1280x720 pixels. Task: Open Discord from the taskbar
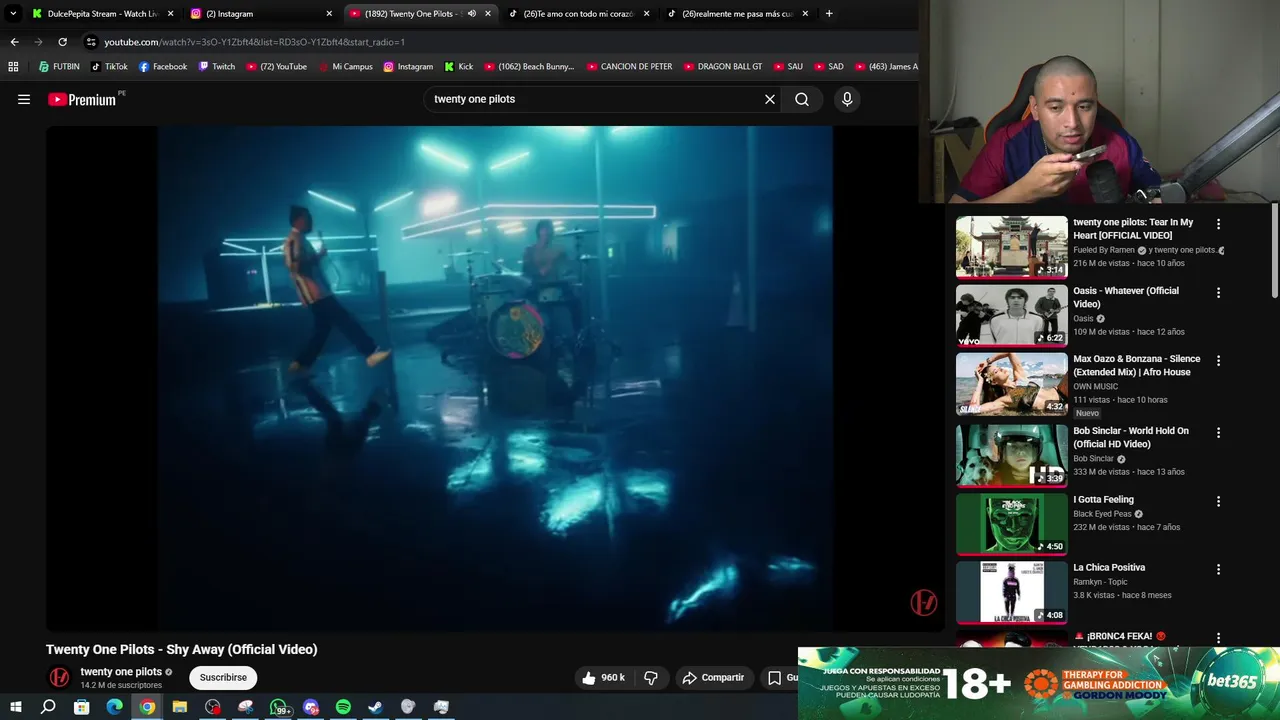(x=311, y=707)
